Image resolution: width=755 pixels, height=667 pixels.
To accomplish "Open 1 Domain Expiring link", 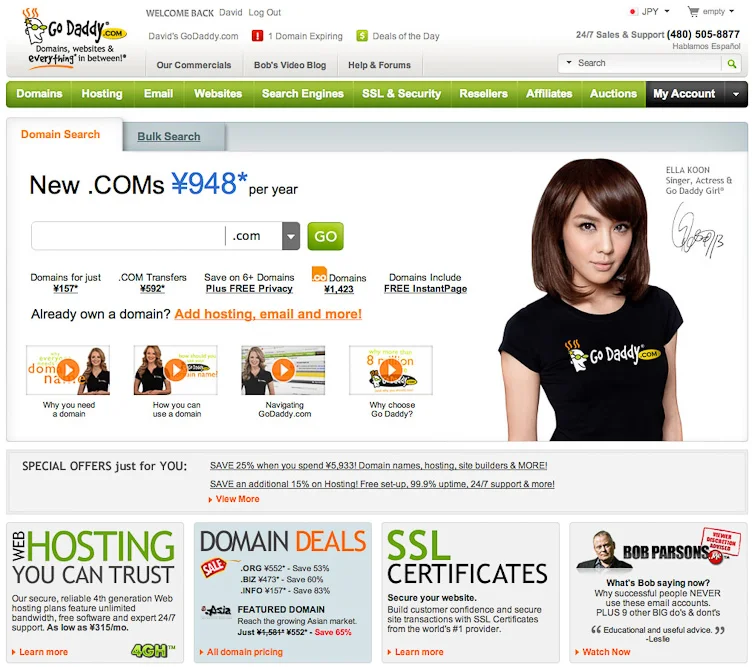I will click(x=305, y=36).
